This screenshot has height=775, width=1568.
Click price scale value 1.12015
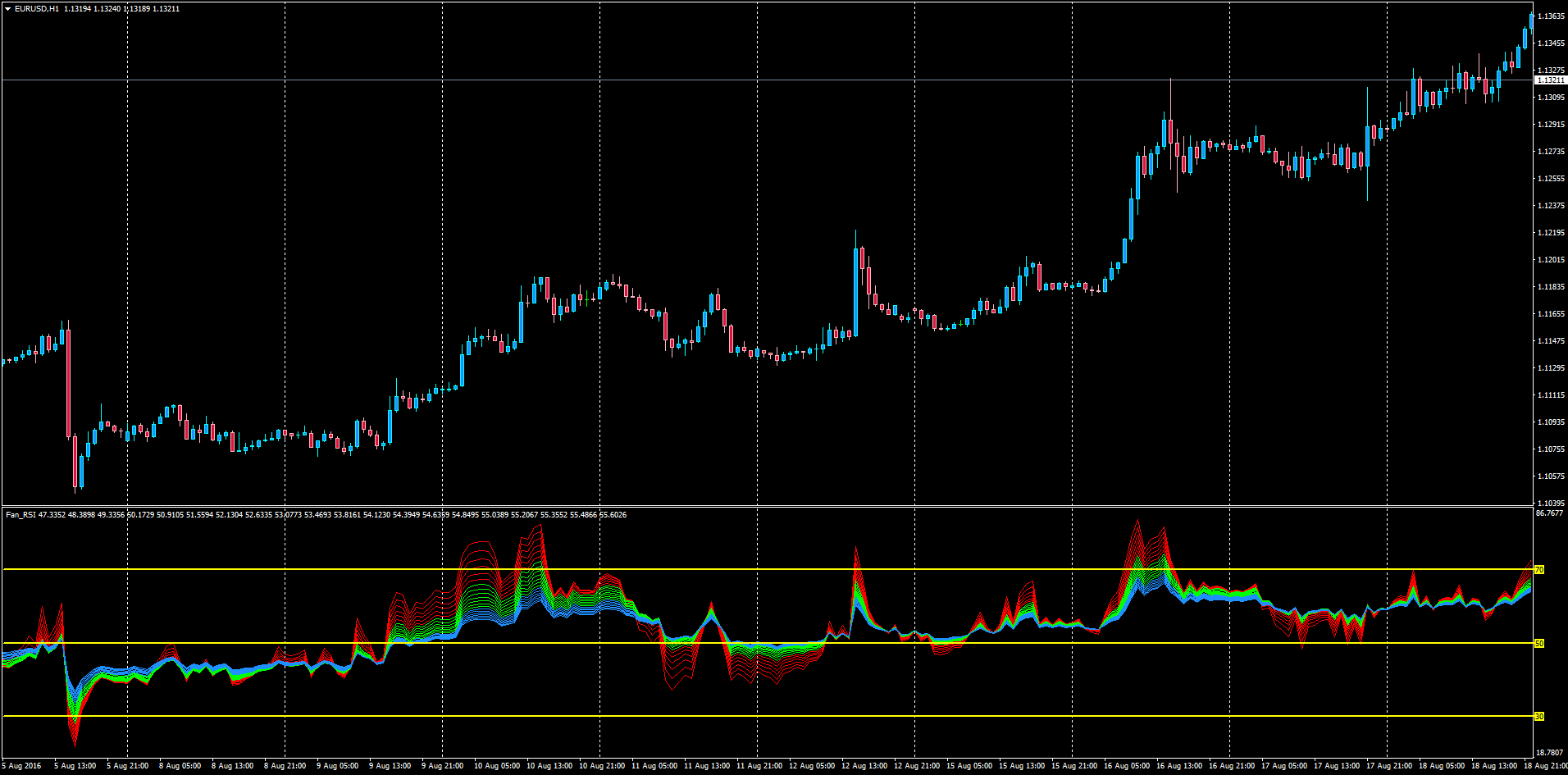[x=1551, y=260]
